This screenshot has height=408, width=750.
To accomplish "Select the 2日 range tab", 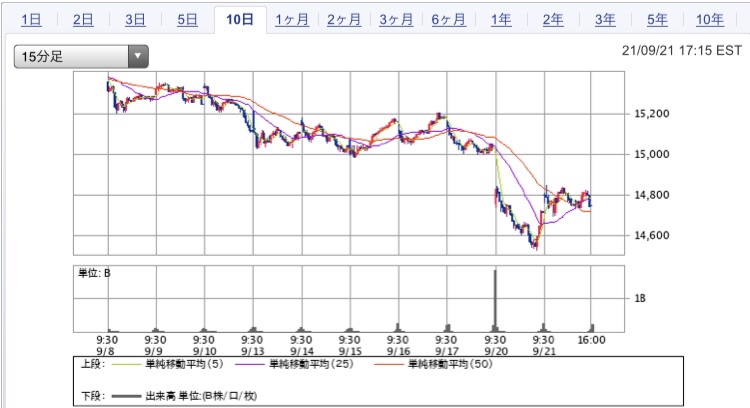I will click(x=83, y=20).
